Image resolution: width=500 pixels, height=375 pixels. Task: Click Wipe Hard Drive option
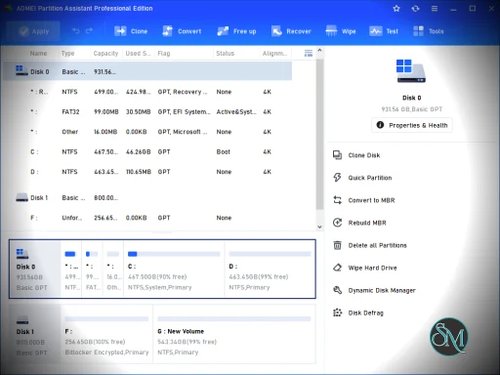click(372, 268)
